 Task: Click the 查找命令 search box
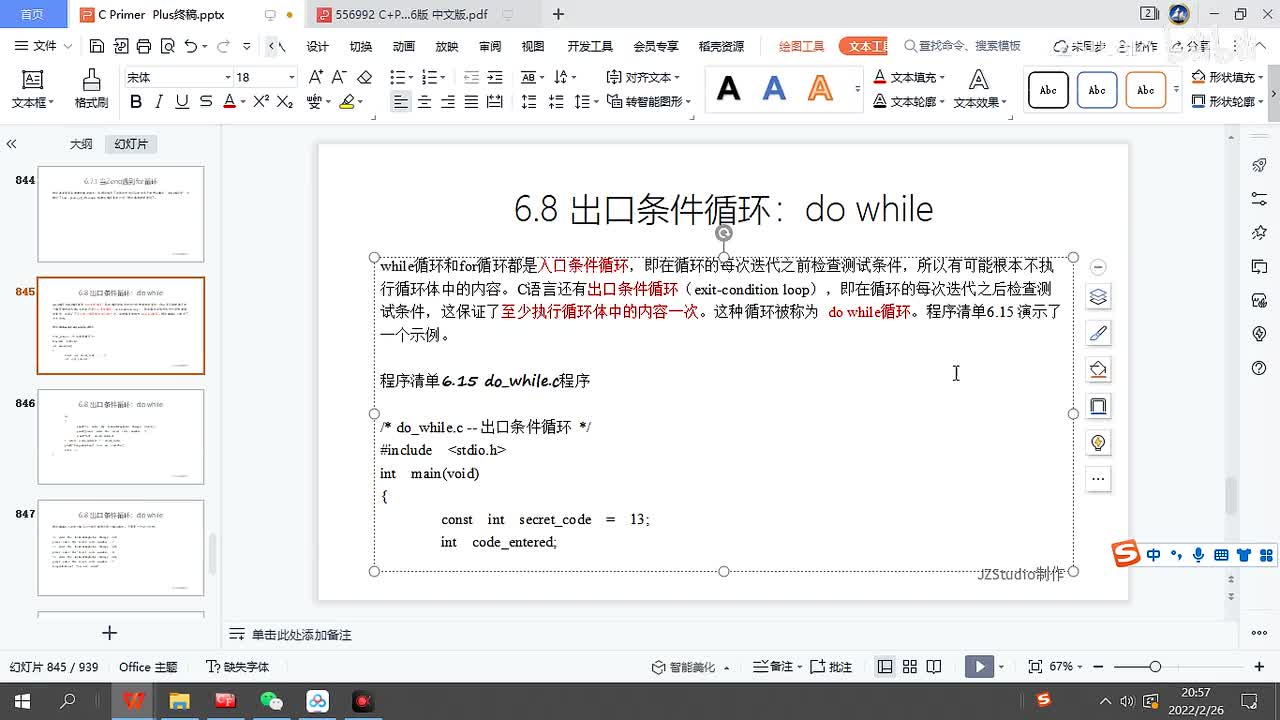[962, 46]
